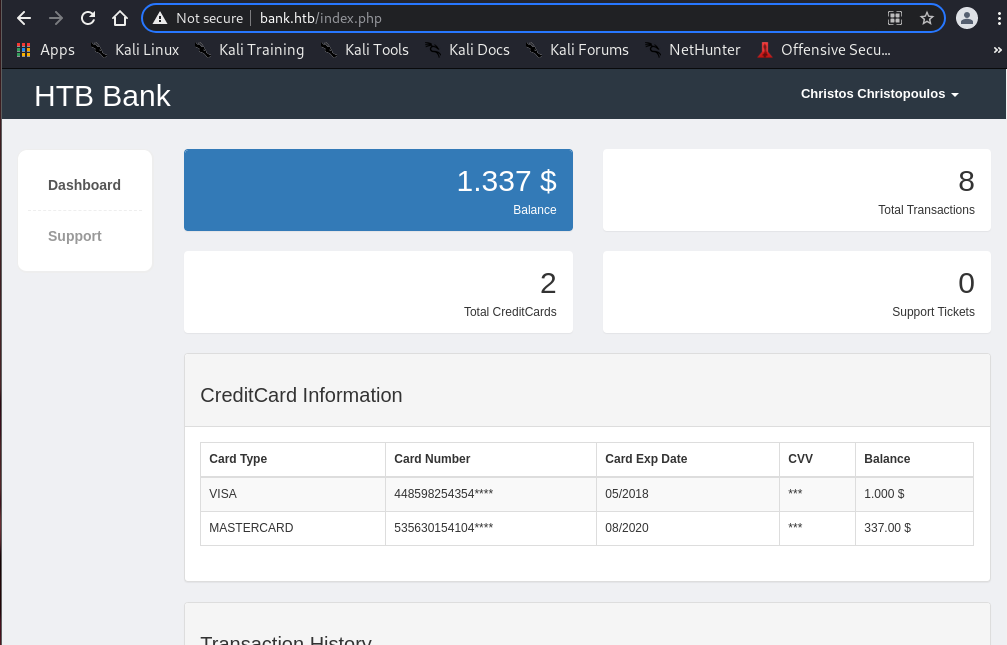The image size is (1007, 645).
Task: Open the NetHunter bookmark
Action: click(x=693, y=50)
